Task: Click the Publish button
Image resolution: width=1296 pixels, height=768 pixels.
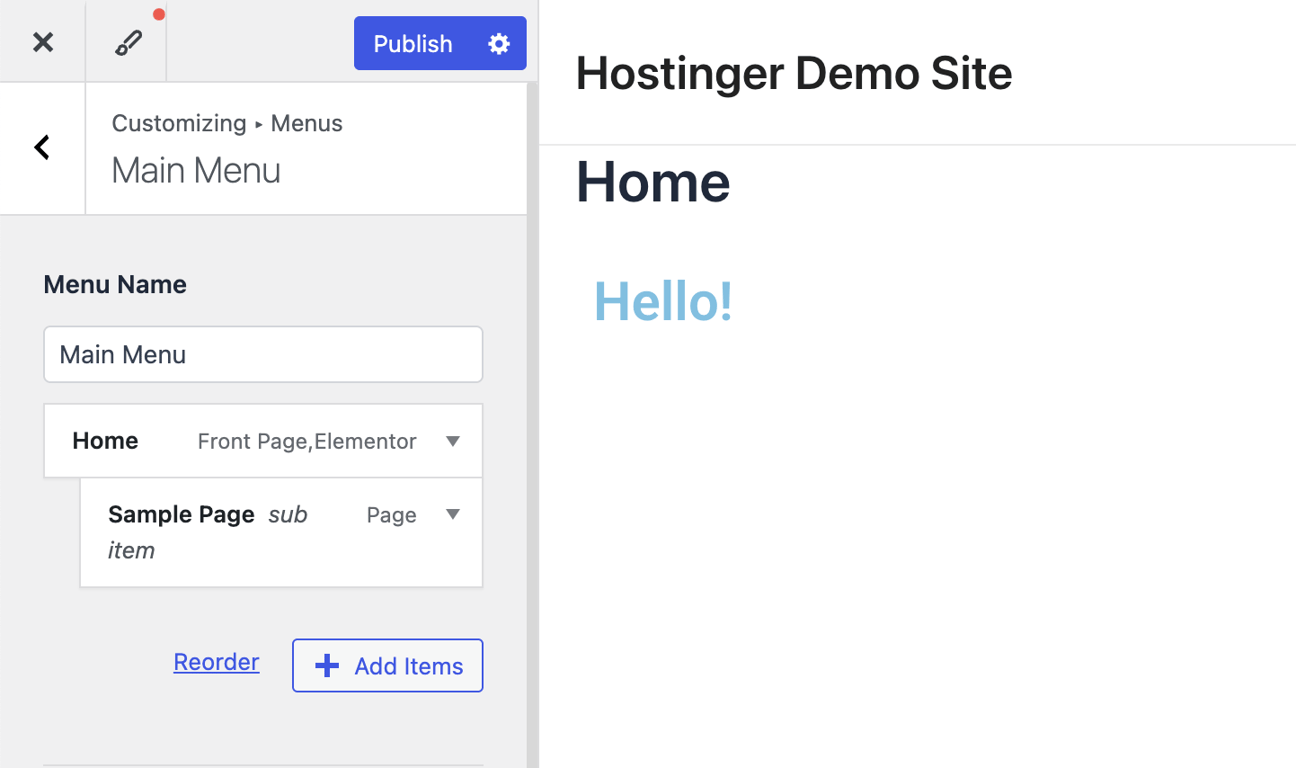Action: point(412,43)
